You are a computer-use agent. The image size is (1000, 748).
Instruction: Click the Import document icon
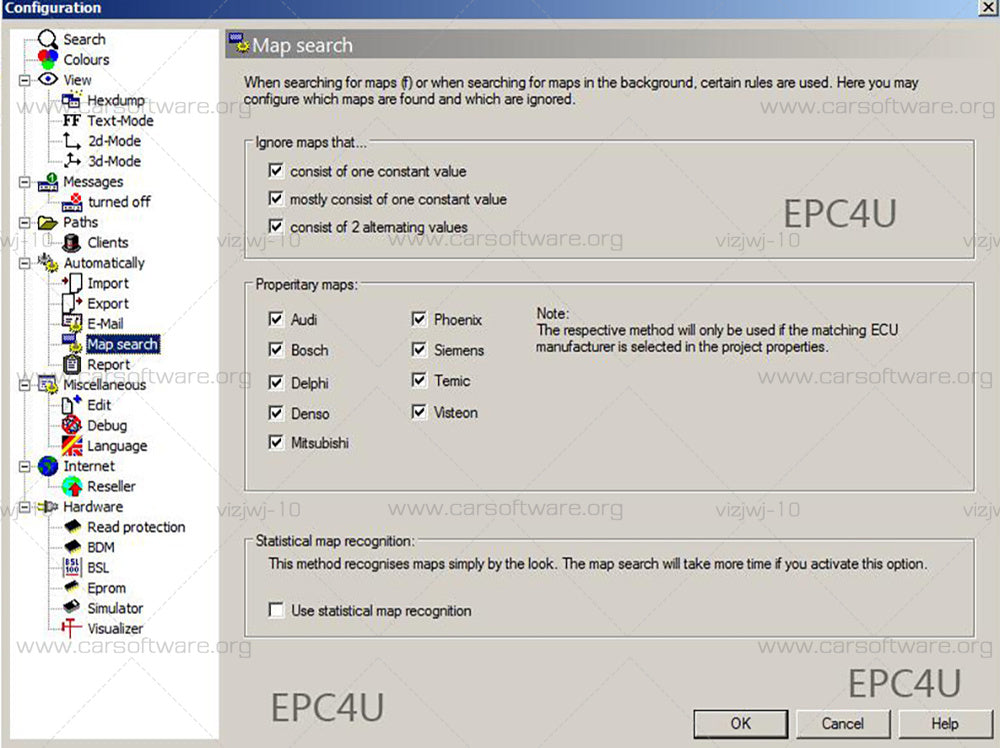72,283
